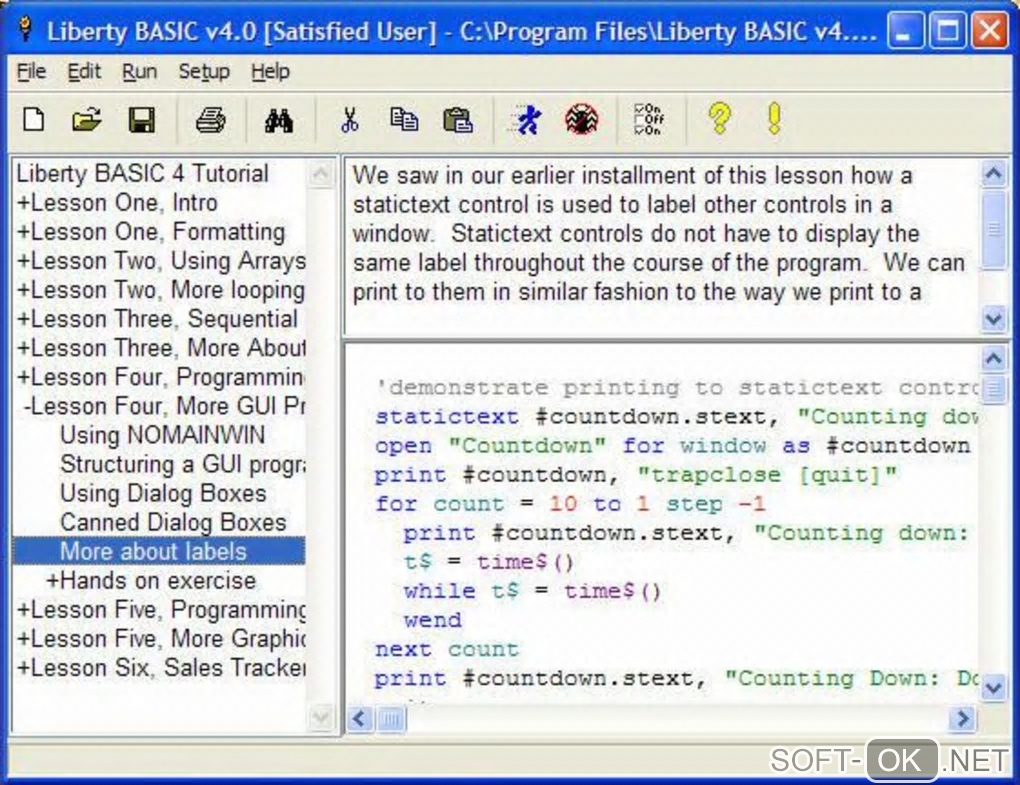This screenshot has height=785, width=1020.
Task: Select the Structuring a GUI program topic
Action: pos(183,464)
